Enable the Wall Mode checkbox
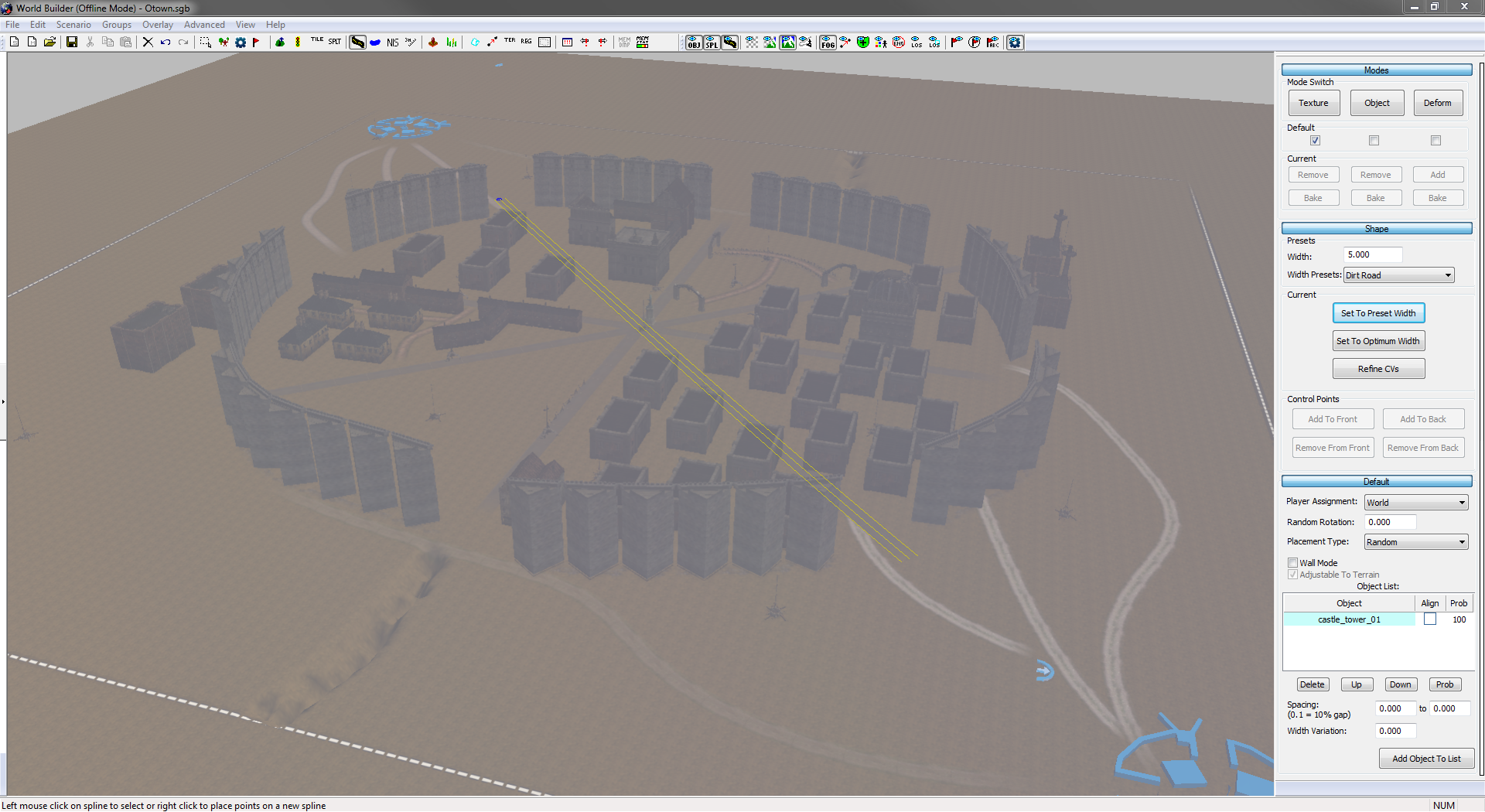Image resolution: width=1485 pixels, height=812 pixels. 1292,563
